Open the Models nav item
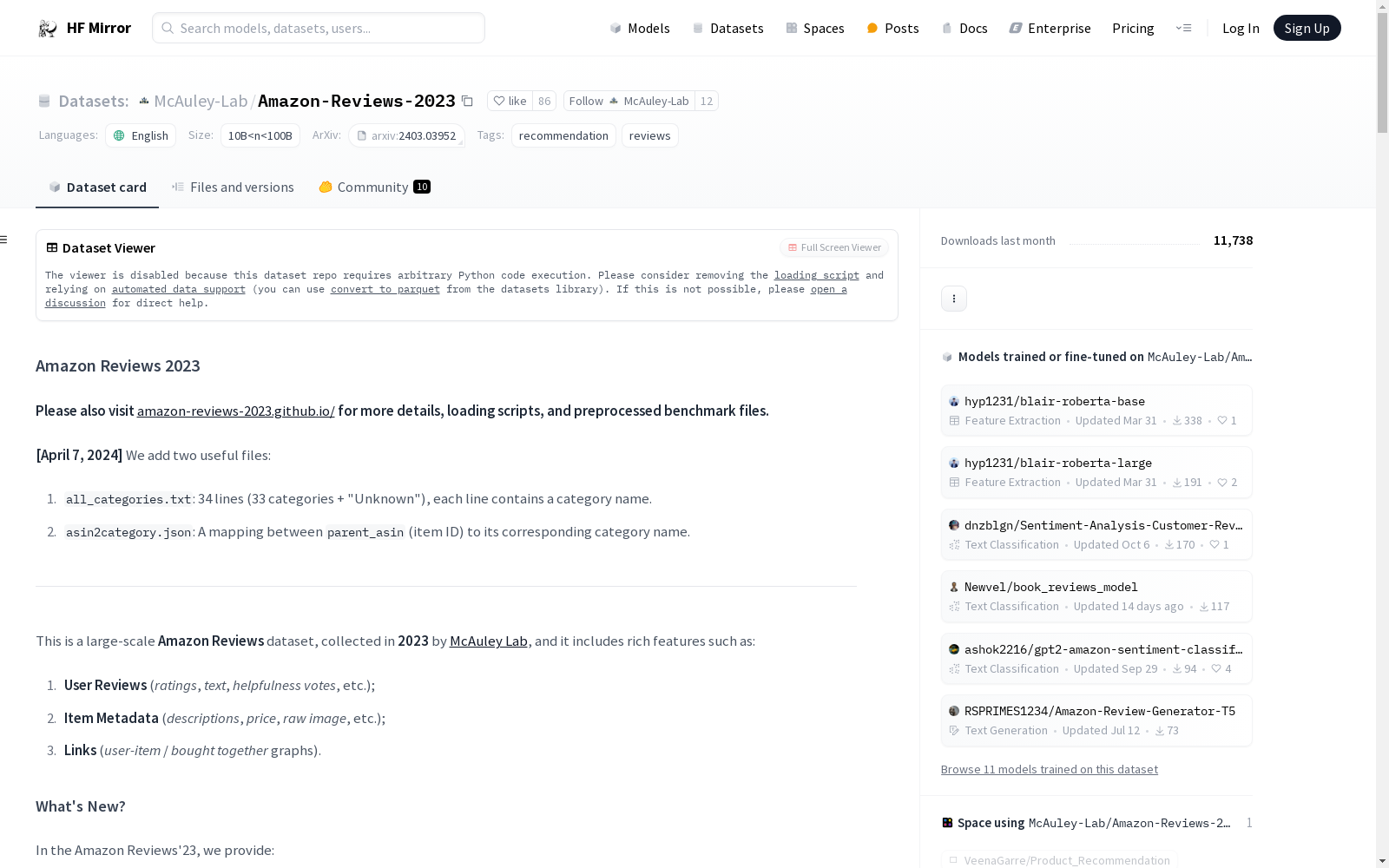This screenshot has height=868, width=1389. pyautogui.click(x=640, y=28)
